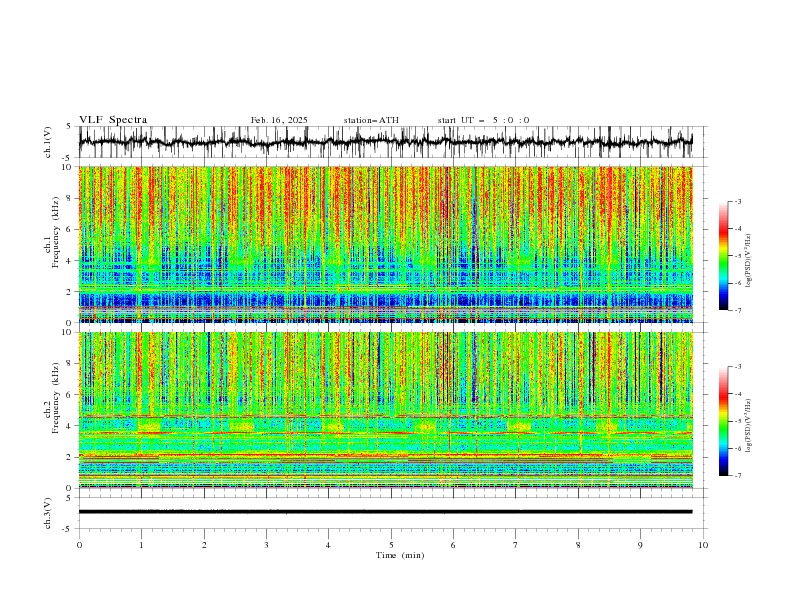792x612 pixels.
Task: Click the ch.3 voltage trace panel
Action: [385, 512]
